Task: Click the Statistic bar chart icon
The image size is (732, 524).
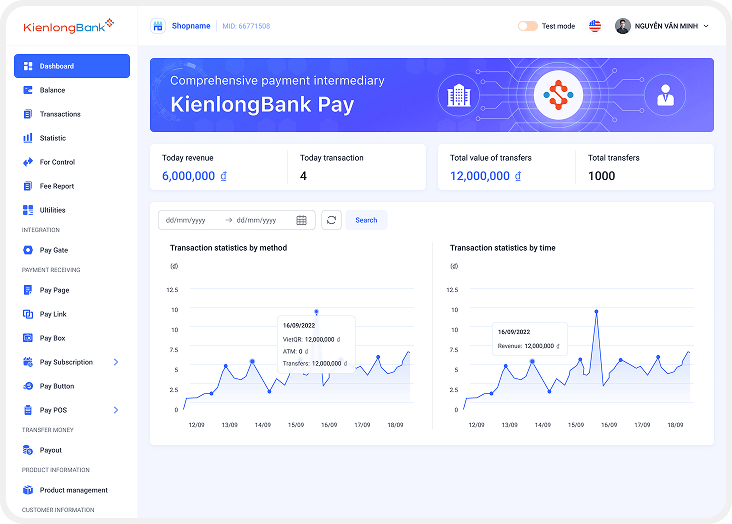Action: pos(28,138)
